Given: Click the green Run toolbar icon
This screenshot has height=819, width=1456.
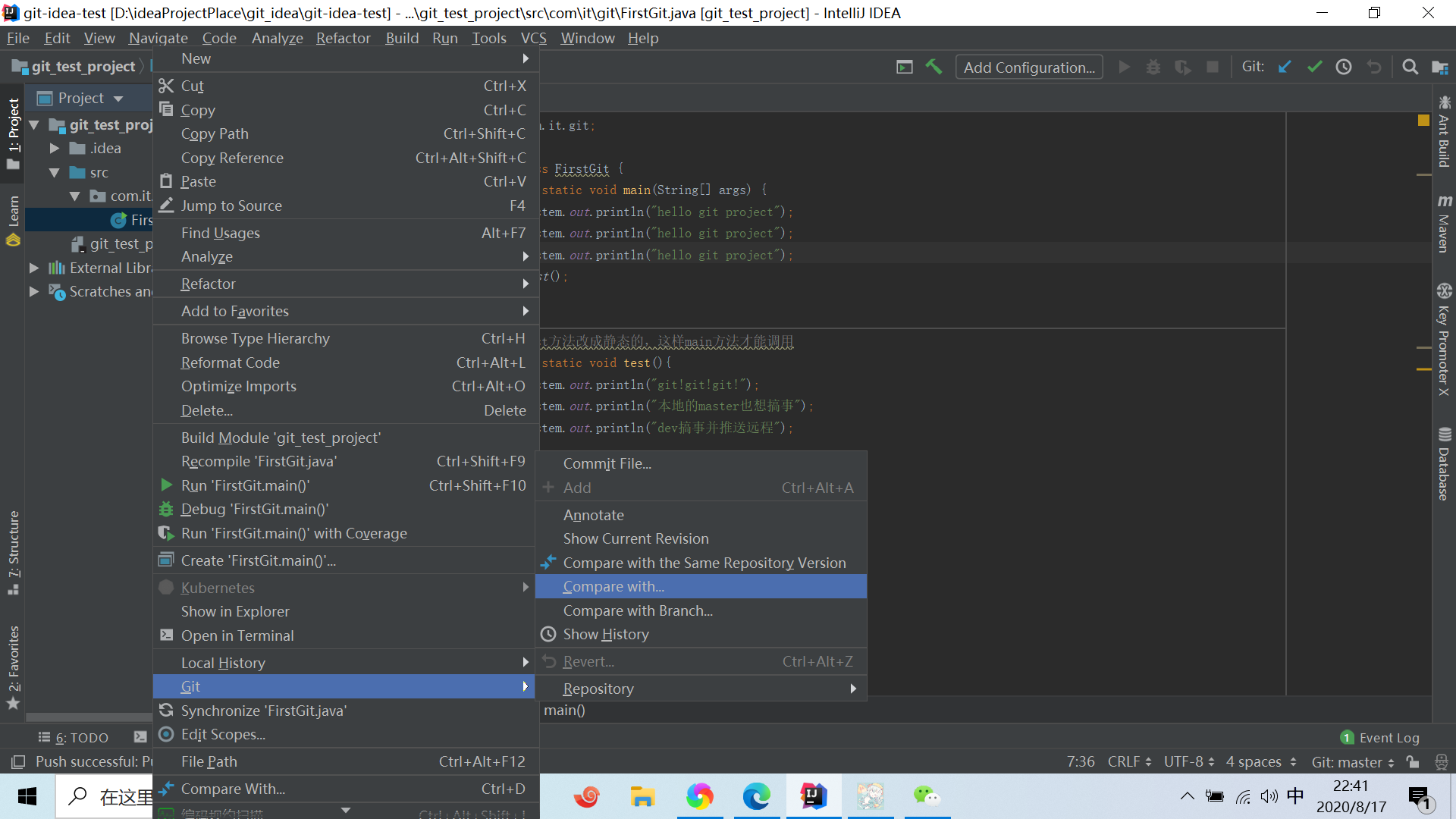Looking at the screenshot, I should point(1124,67).
